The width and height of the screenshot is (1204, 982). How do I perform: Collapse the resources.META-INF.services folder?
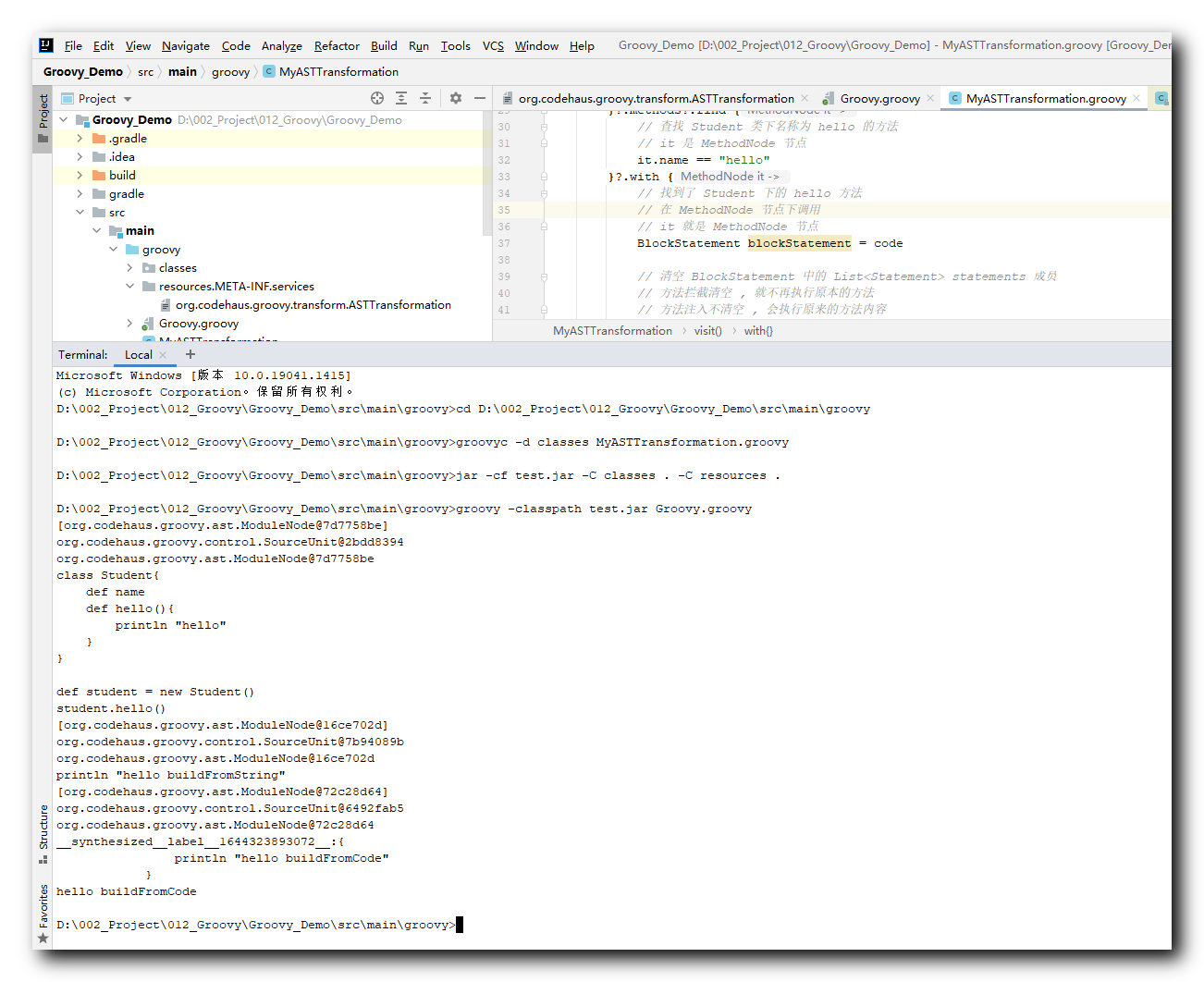(129, 287)
